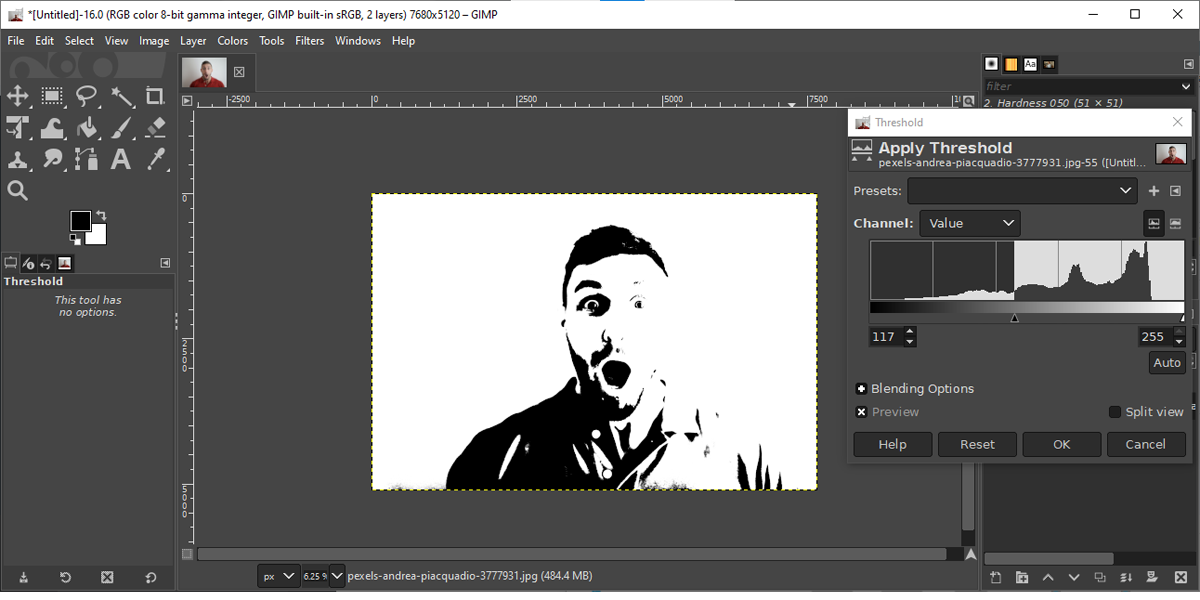Select the Zoom tool

click(x=18, y=190)
